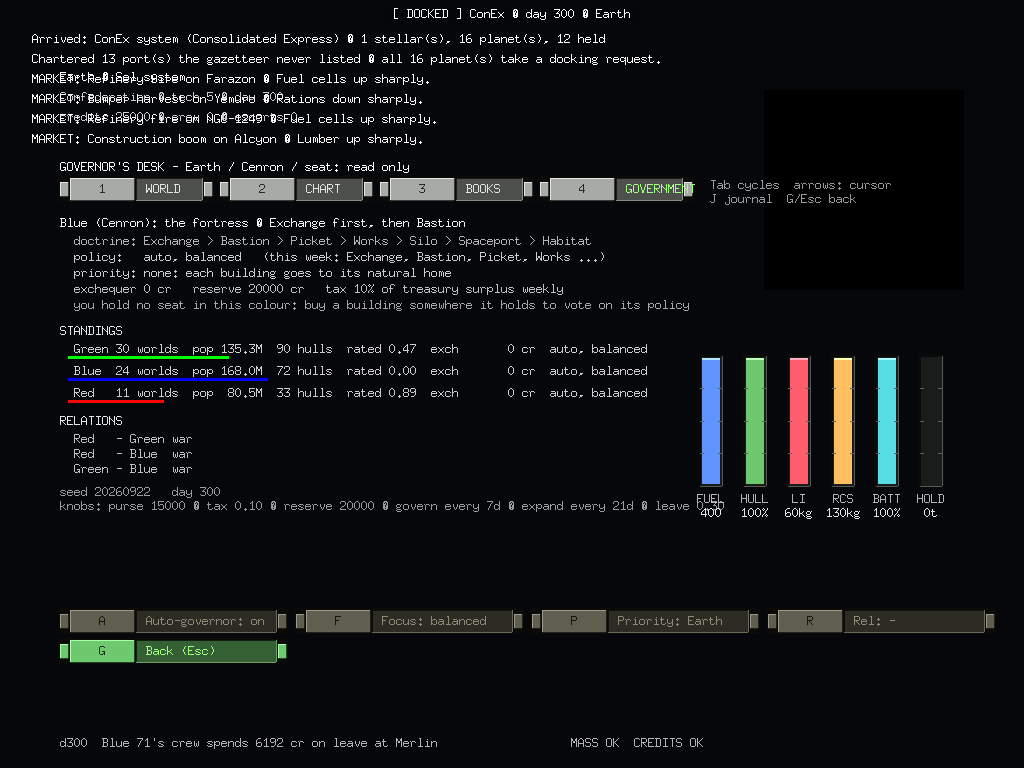Click the Rel: - button
This screenshot has width=1024, height=768.
pos(881,621)
